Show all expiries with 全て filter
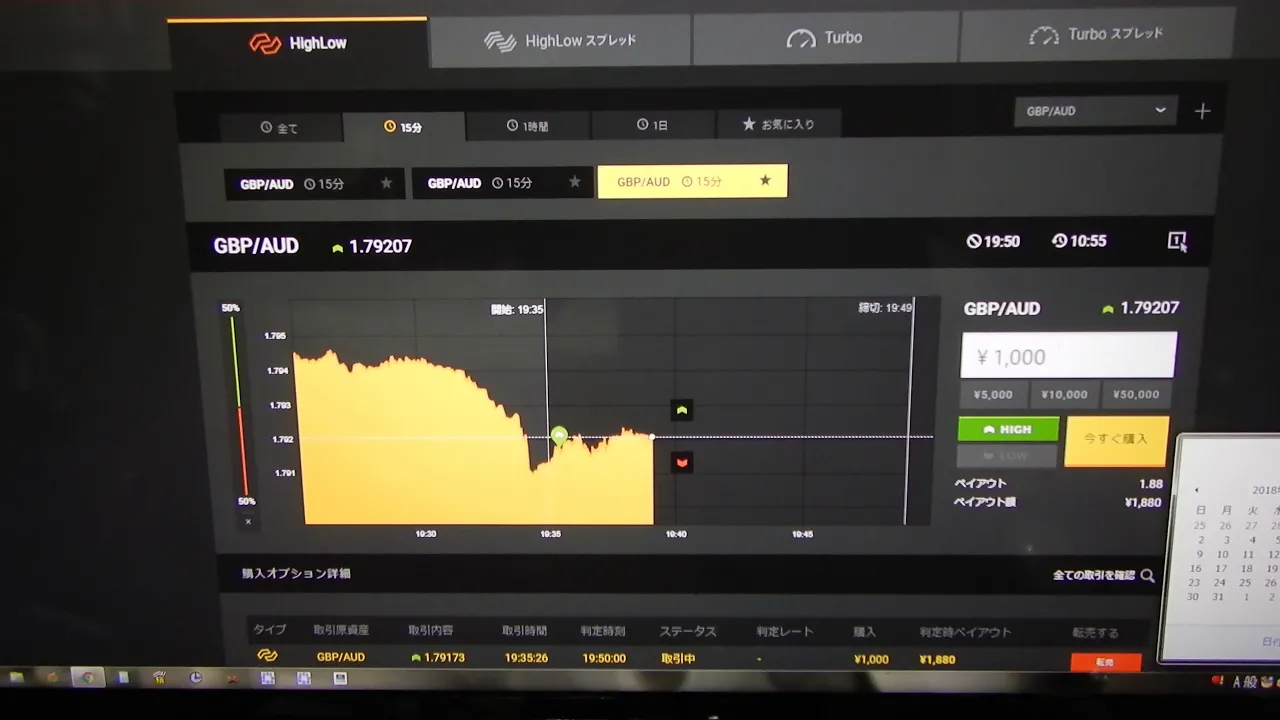This screenshot has width=1280, height=720. [x=280, y=128]
